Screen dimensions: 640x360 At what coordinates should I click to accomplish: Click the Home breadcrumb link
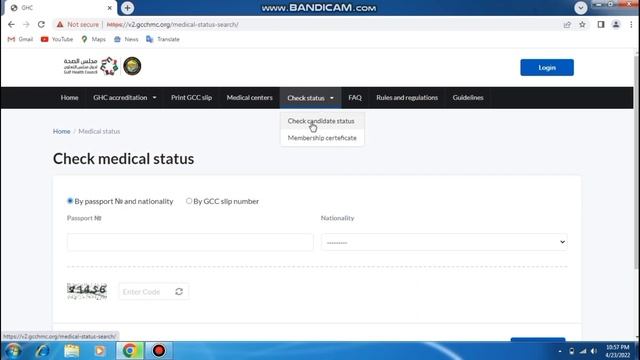click(x=62, y=131)
